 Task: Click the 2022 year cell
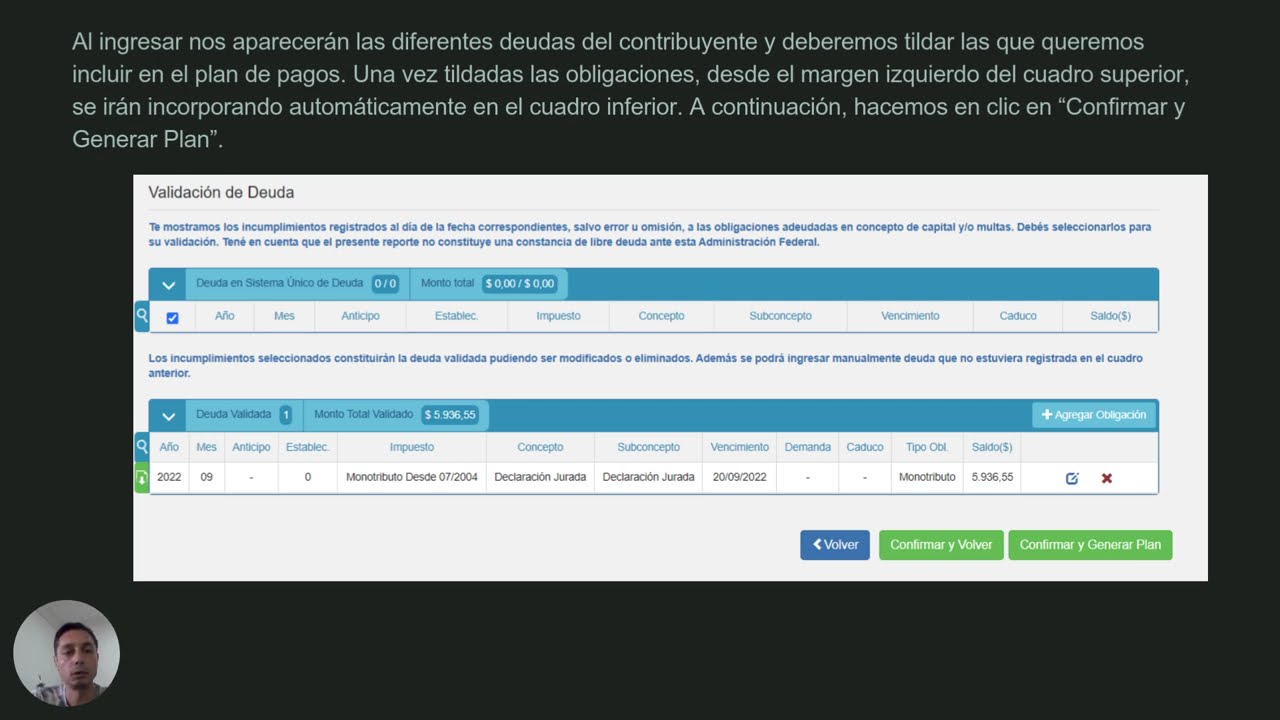[169, 477]
